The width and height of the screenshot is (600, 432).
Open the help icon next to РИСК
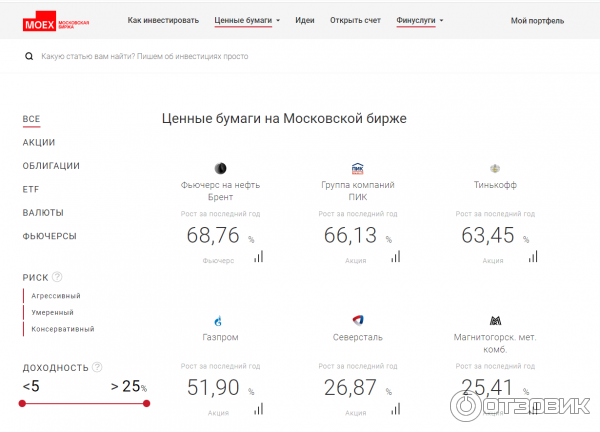click(x=57, y=277)
